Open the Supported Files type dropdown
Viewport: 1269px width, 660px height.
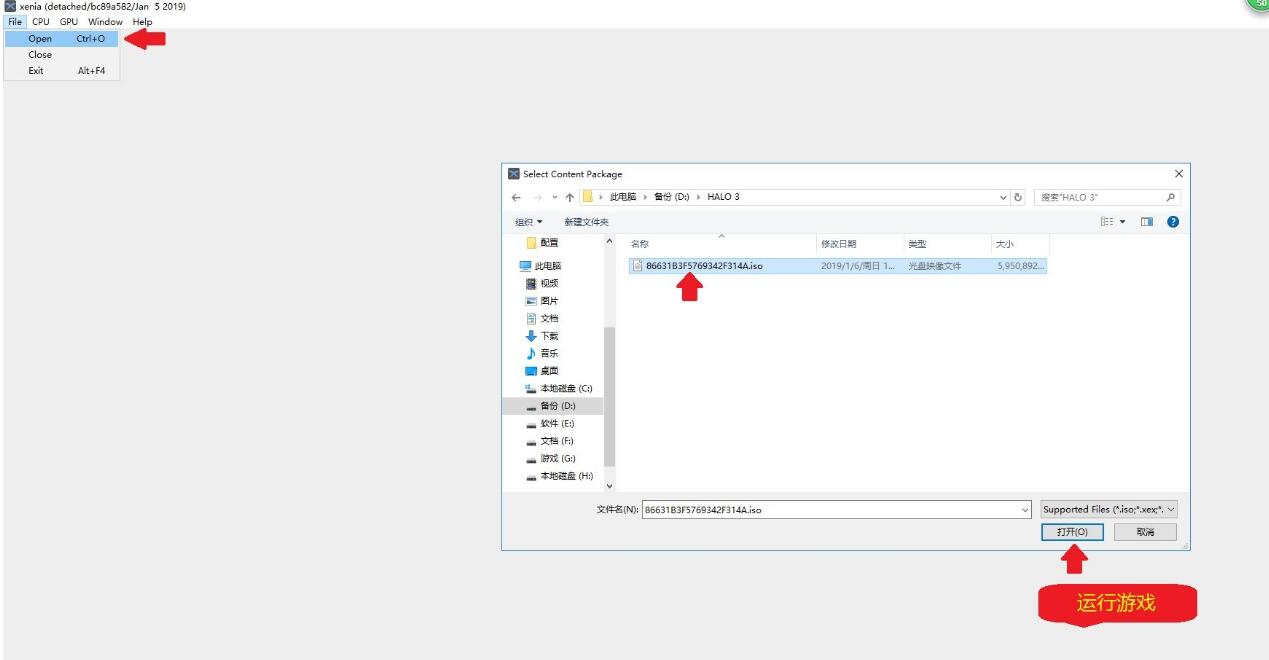point(1109,510)
